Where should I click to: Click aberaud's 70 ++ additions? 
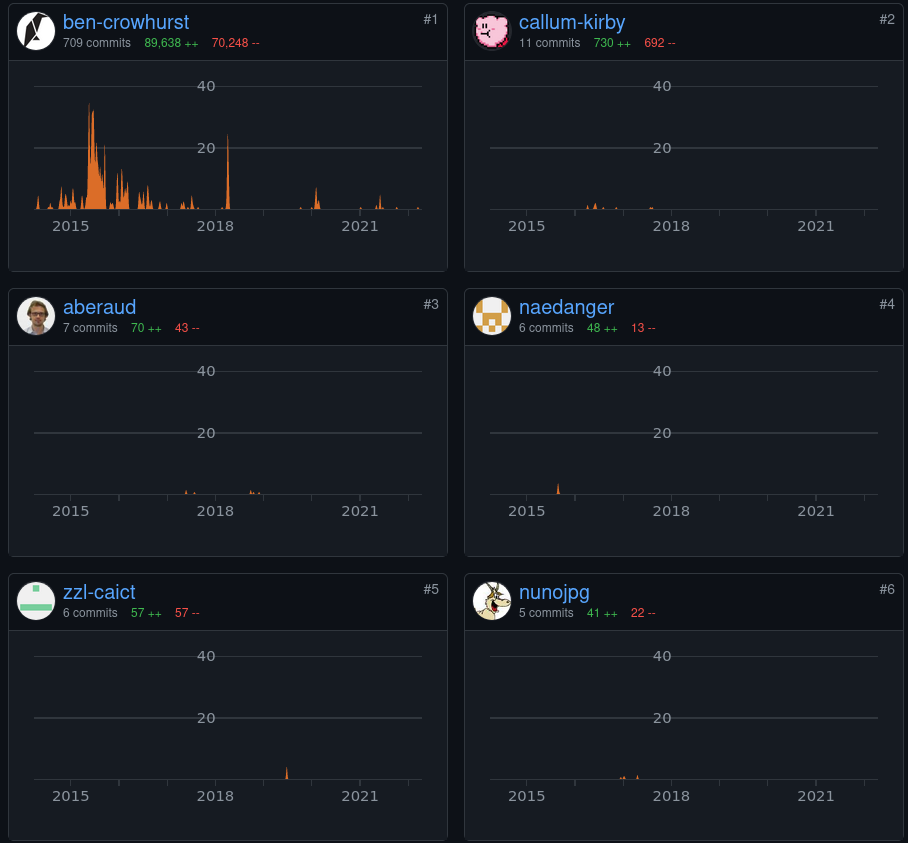pyautogui.click(x=146, y=328)
